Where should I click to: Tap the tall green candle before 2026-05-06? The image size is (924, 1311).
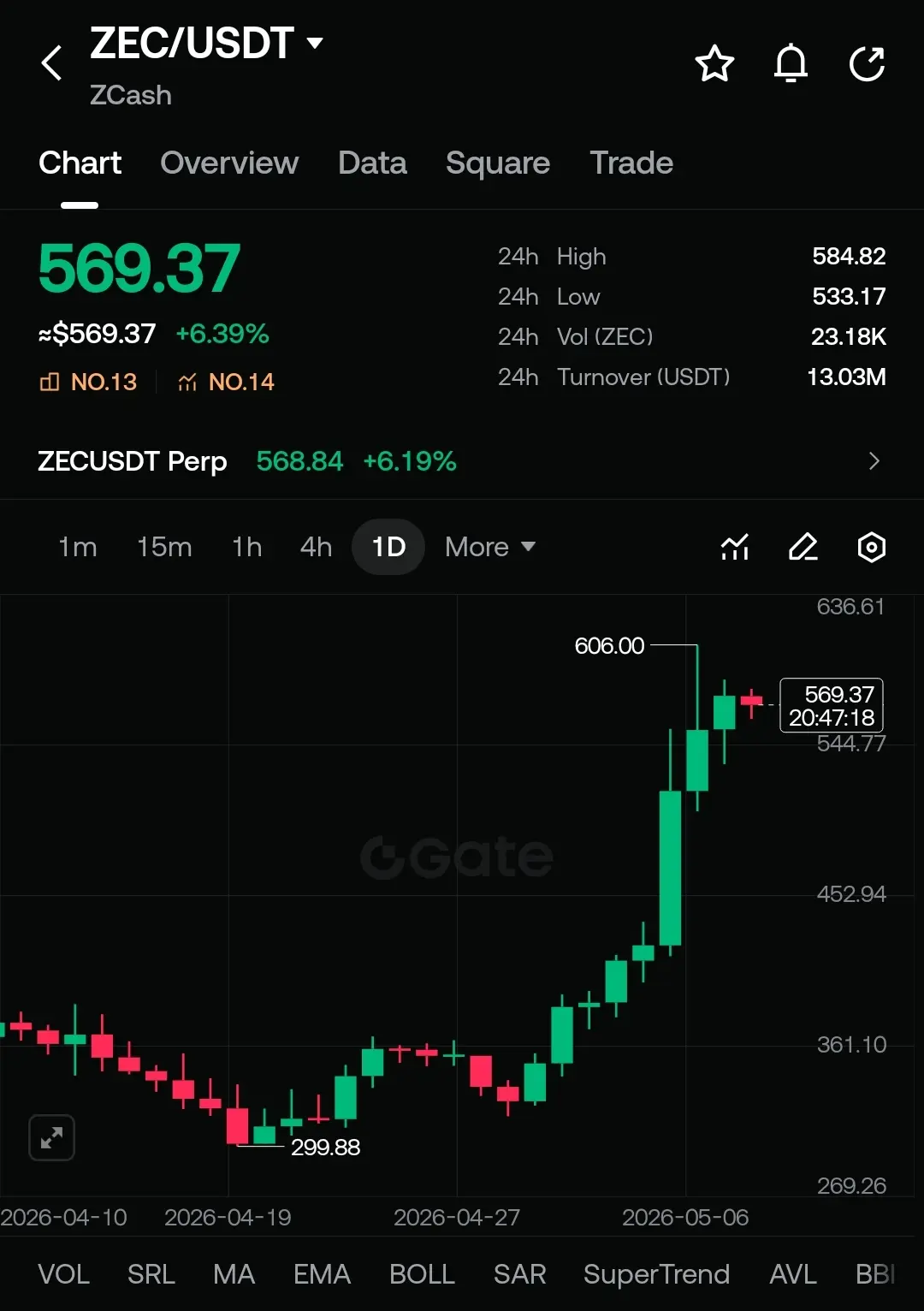tap(670, 868)
